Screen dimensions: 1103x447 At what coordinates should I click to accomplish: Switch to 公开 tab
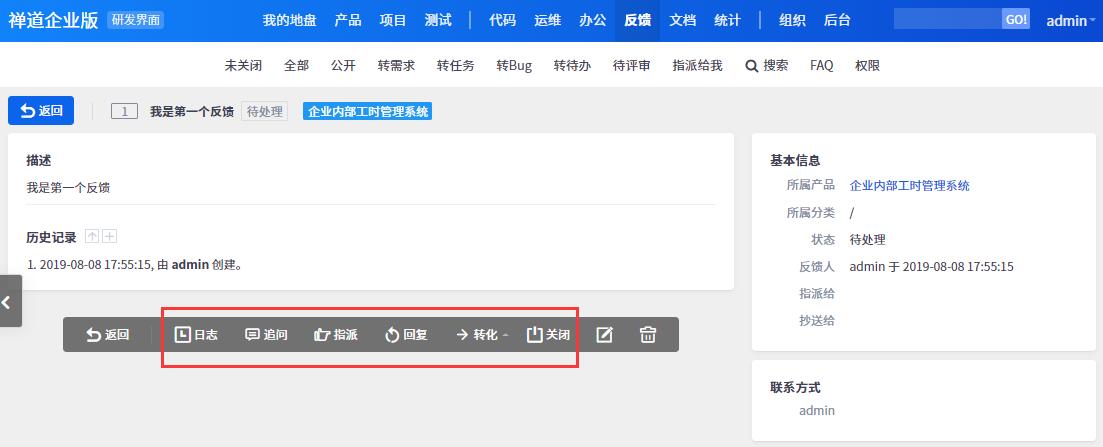343,65
